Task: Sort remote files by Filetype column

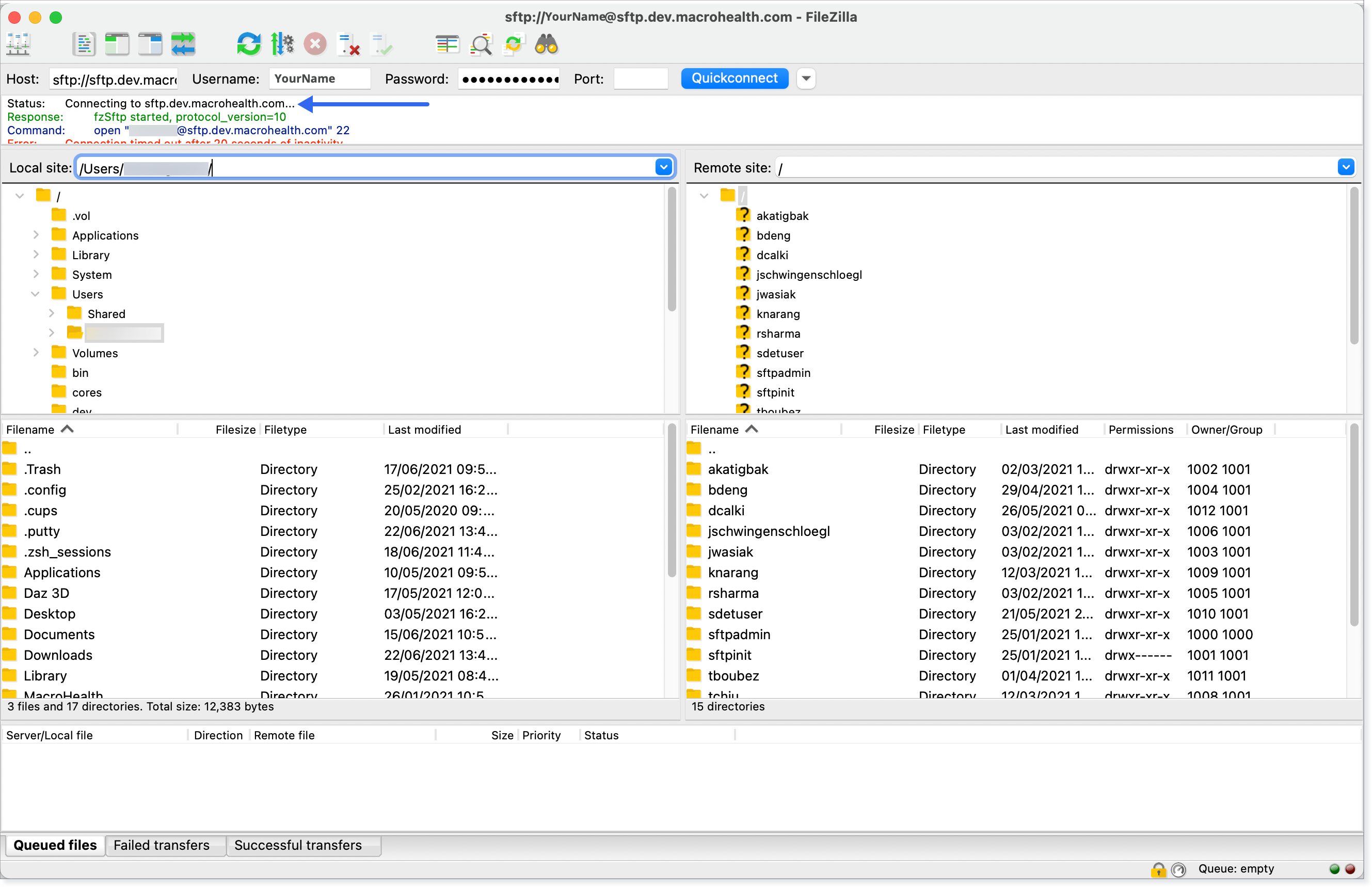Action: coord(959,430)
